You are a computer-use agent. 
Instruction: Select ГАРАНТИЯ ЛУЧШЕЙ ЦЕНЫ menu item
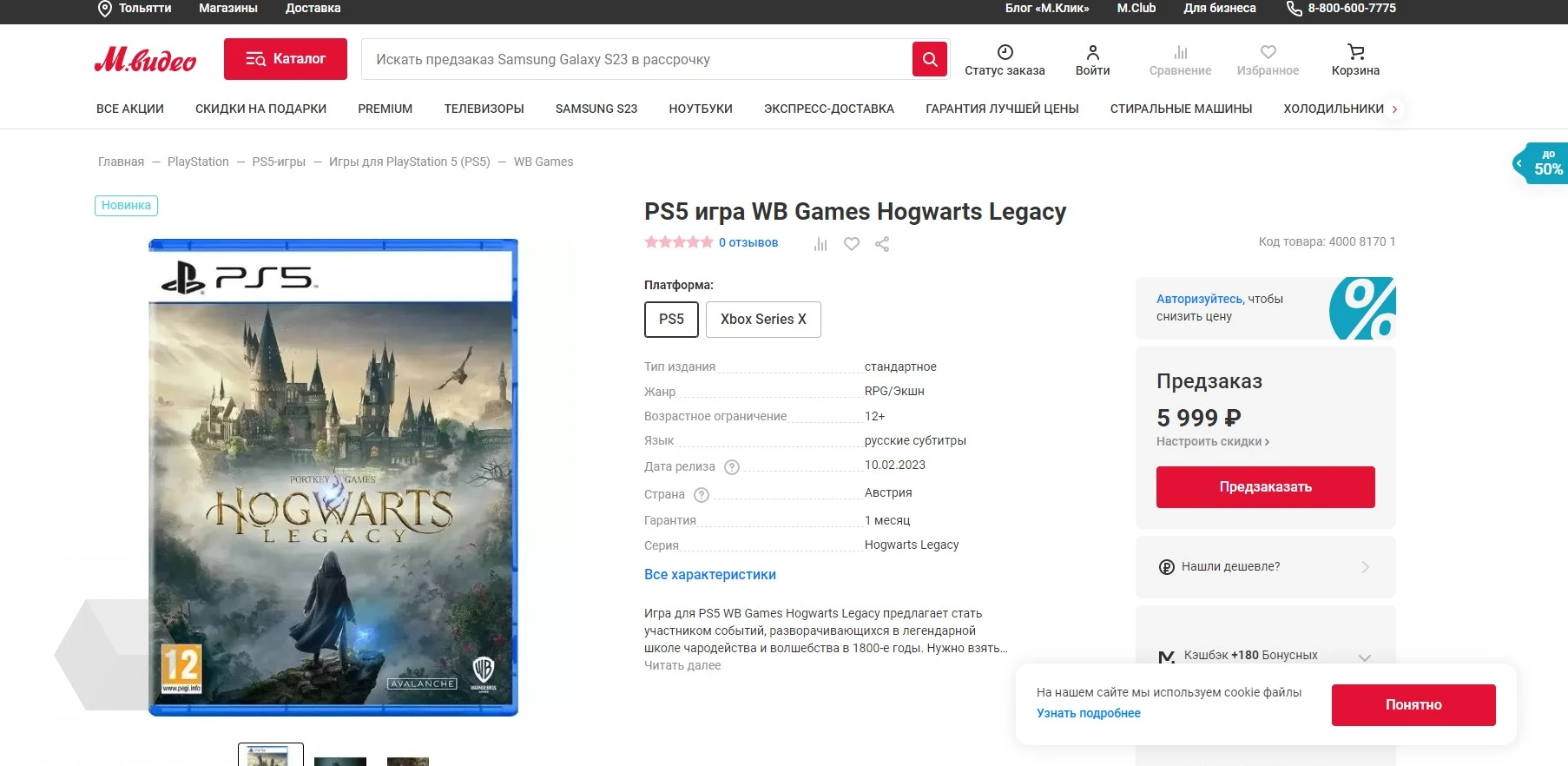[x=1002, y=109]
